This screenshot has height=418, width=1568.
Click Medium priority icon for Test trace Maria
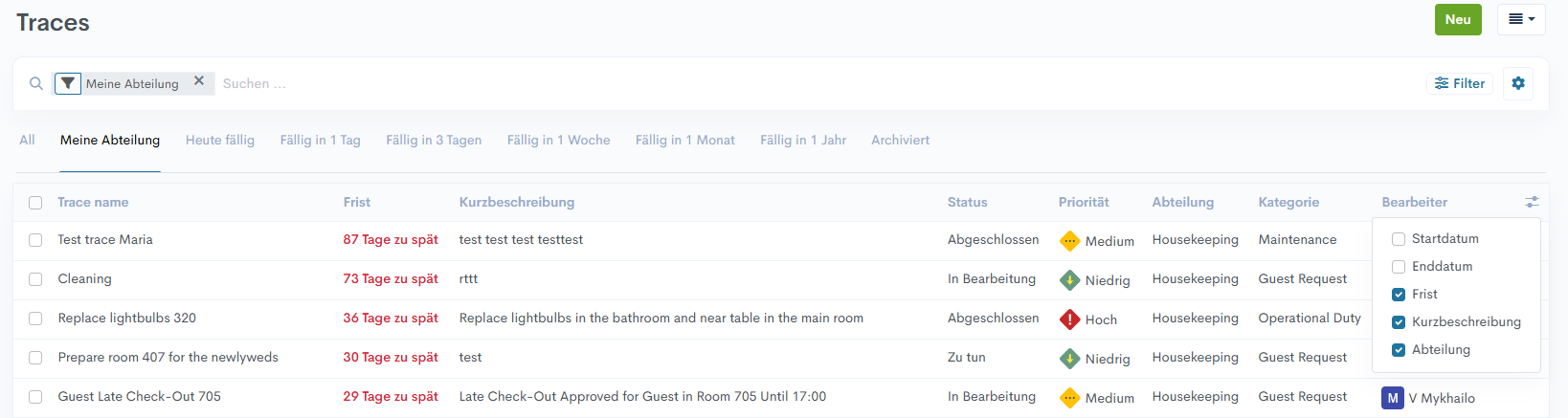tap(1069, 241)
